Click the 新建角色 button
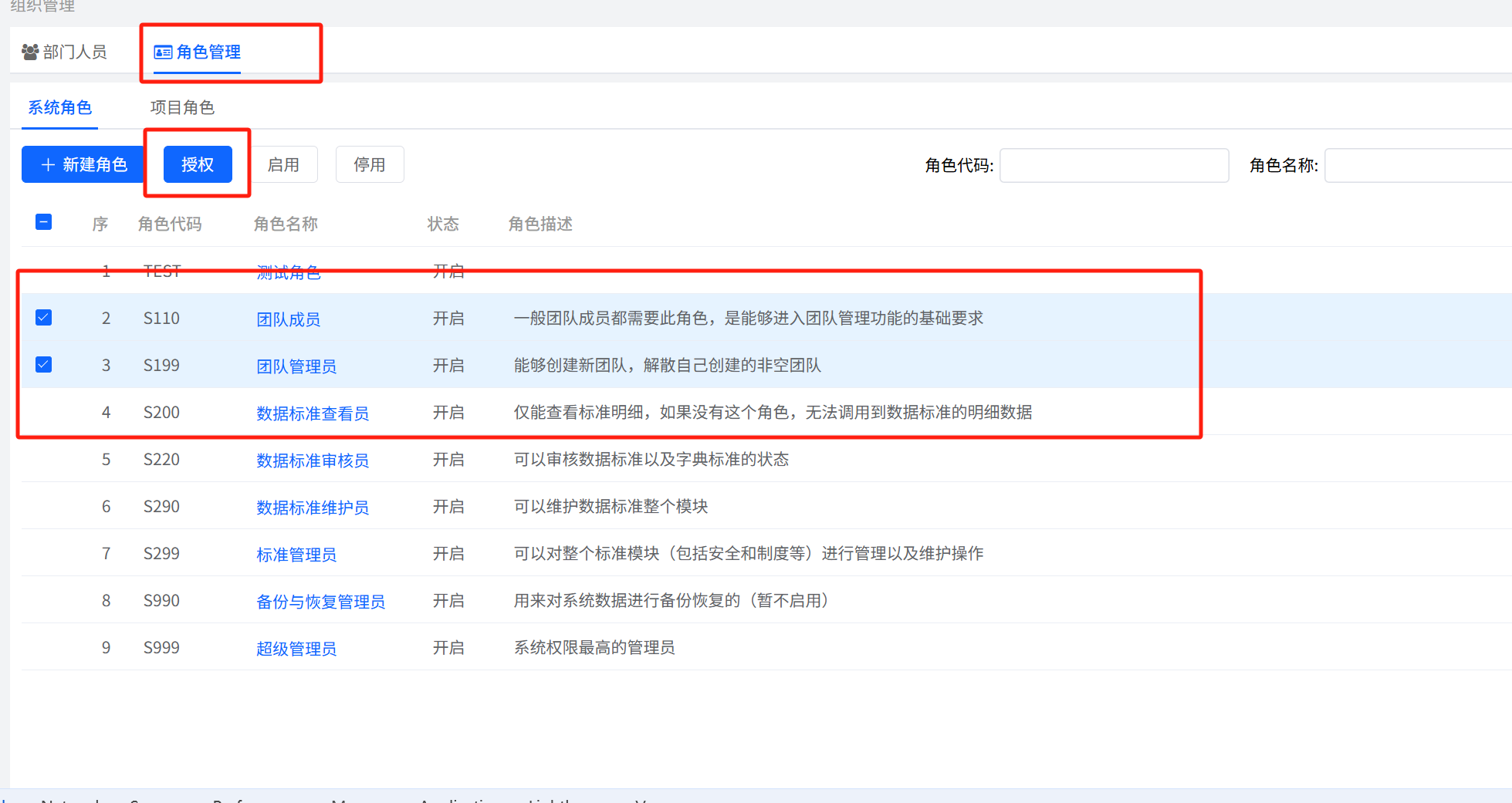The image size is (1512, 803). pos(83,164)
